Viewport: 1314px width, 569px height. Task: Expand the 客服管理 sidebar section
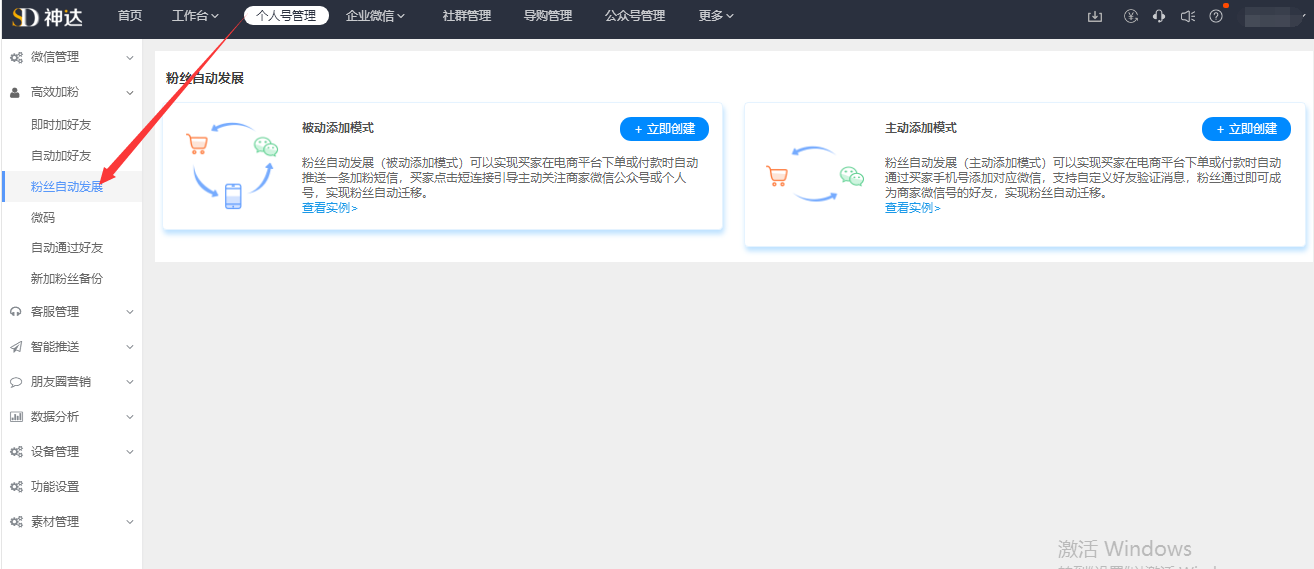(70, 312)
